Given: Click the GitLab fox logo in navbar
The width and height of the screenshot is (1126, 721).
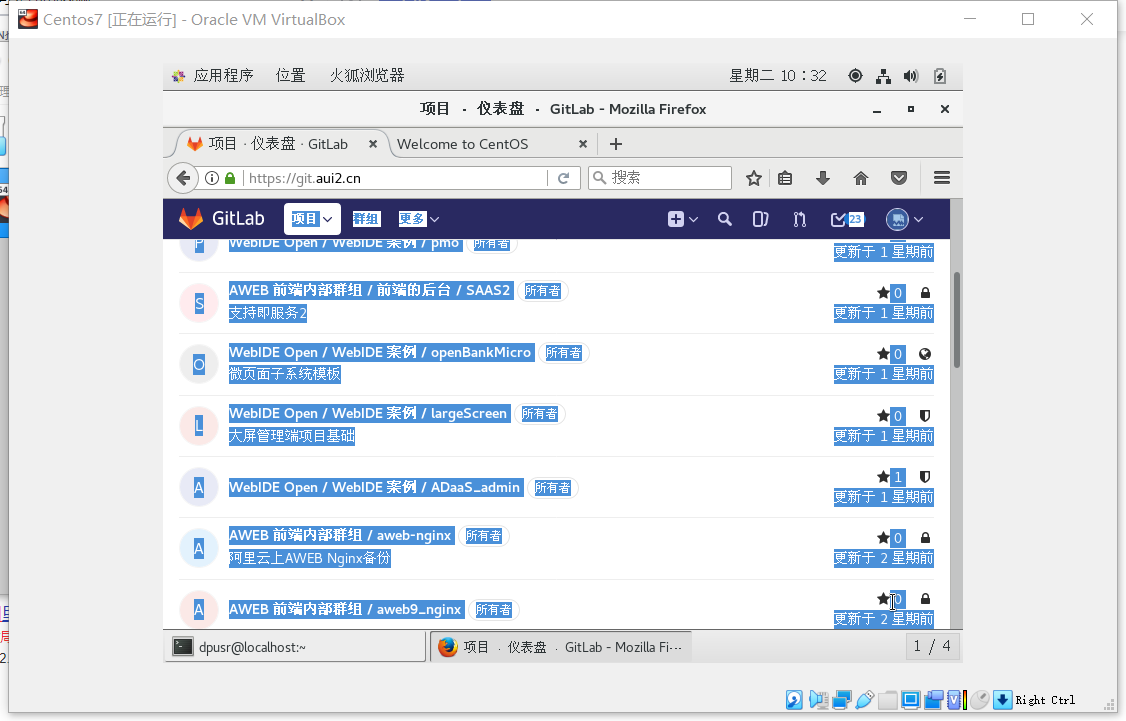Looking at the screenshot, I should [190, 218].
